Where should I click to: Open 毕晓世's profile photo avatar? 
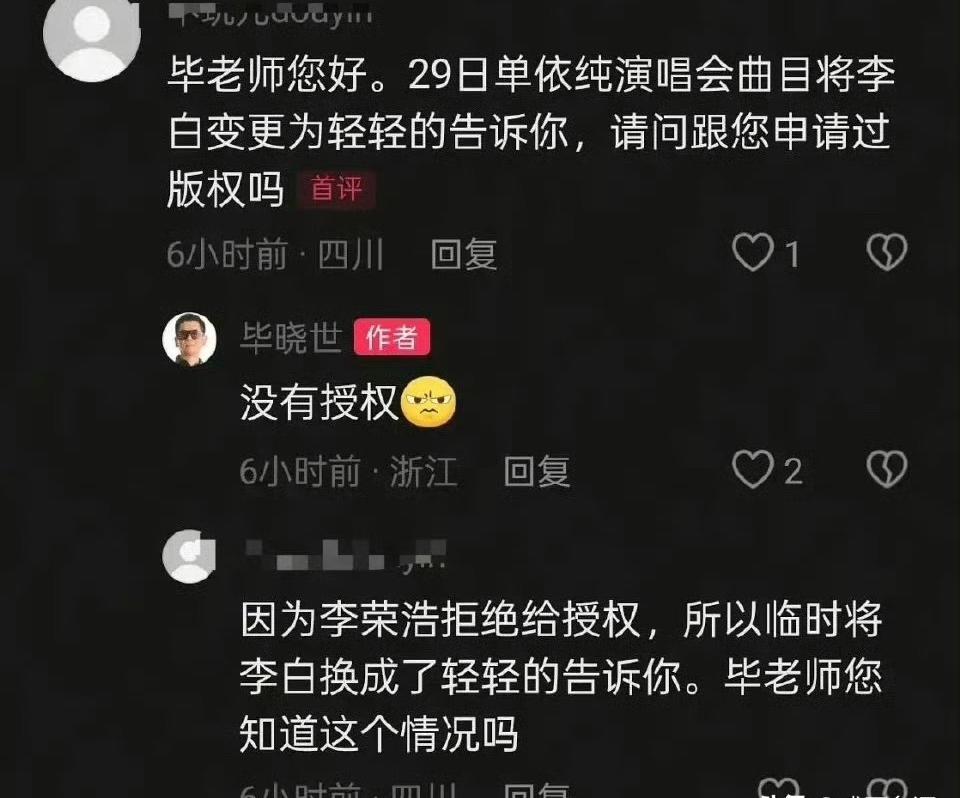190,339
